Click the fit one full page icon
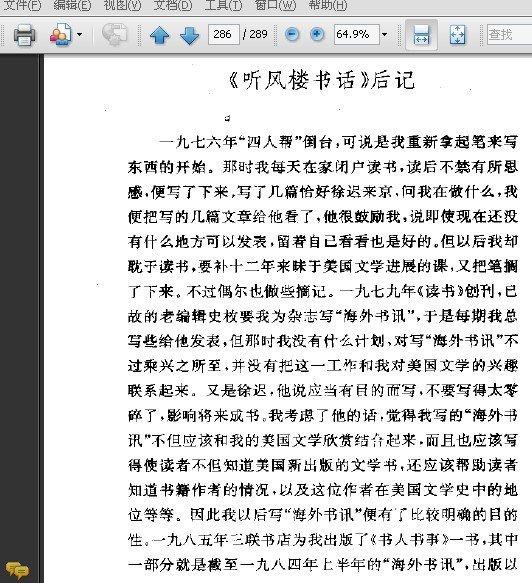The height and width of the screenshot is (583, 532). coord(457,35)
